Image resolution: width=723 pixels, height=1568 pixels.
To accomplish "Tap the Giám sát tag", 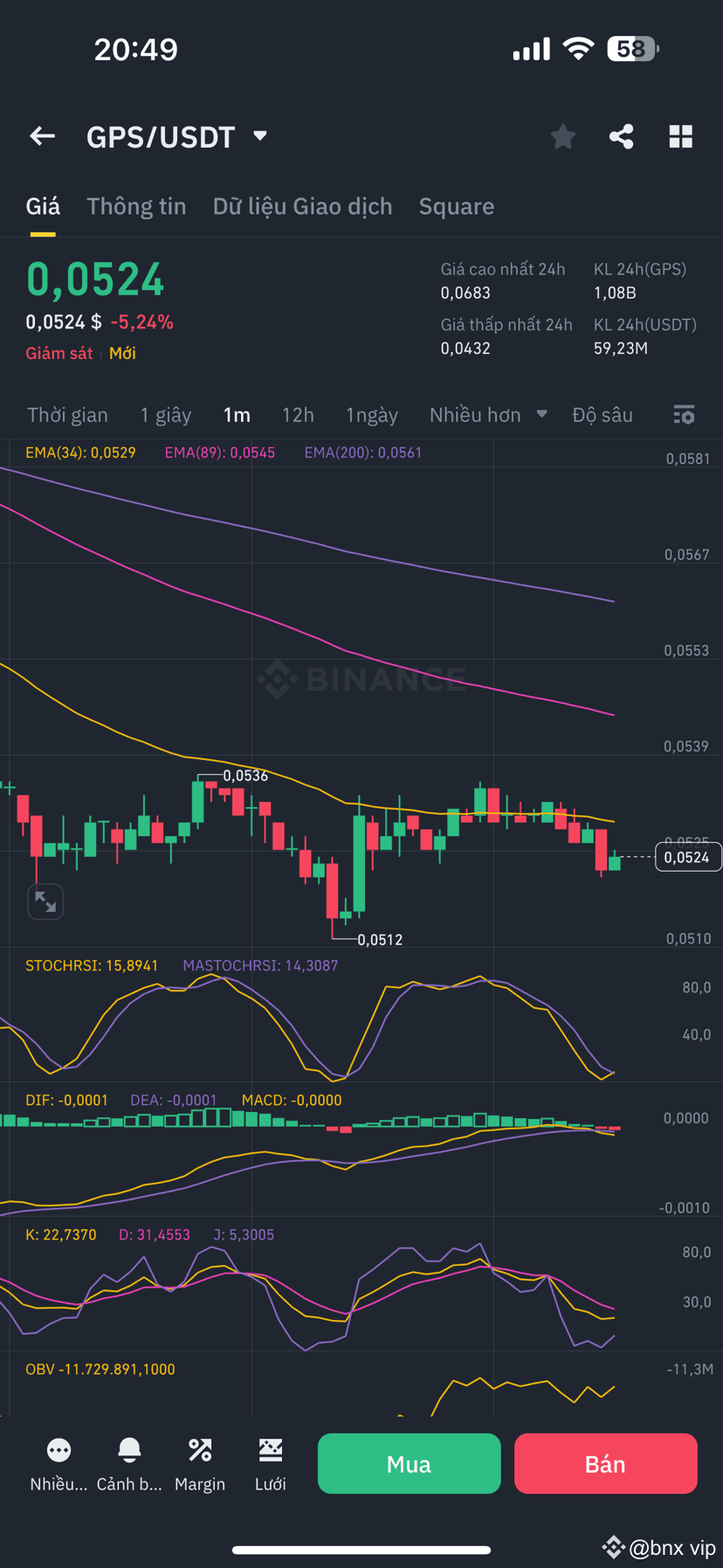I will click(x=59, y=353).
